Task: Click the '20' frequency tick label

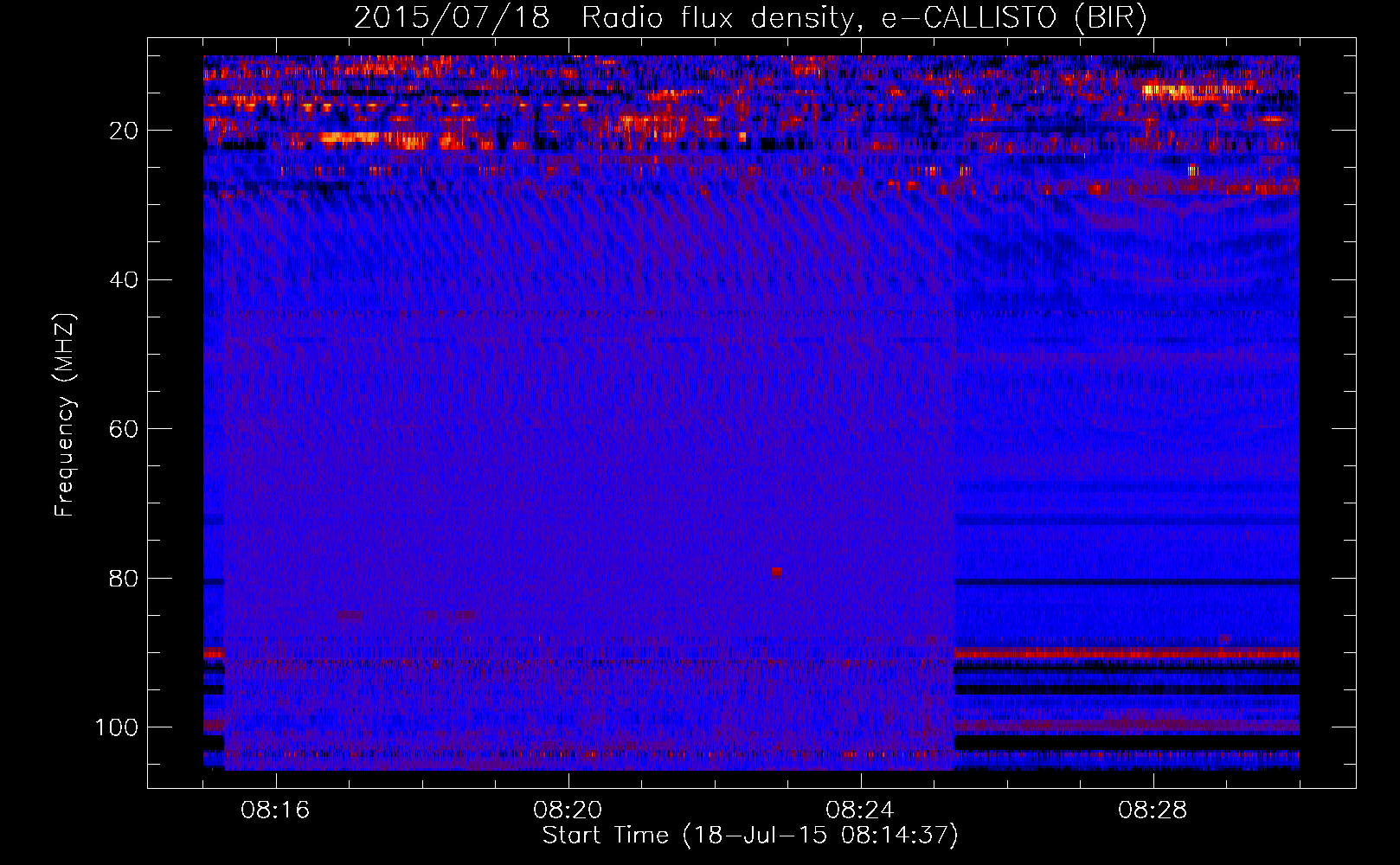Action: [x=125, y=131]
